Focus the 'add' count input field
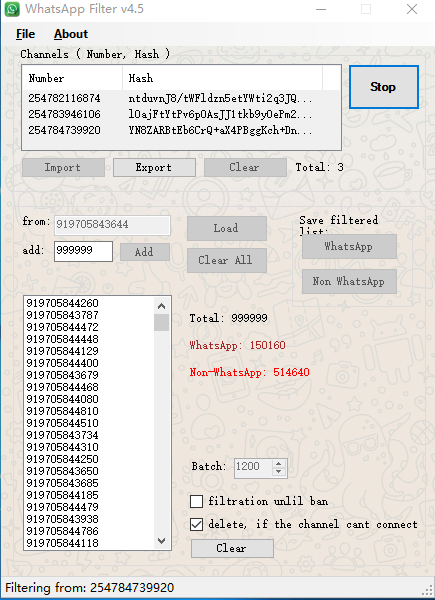 pos(83,251)
